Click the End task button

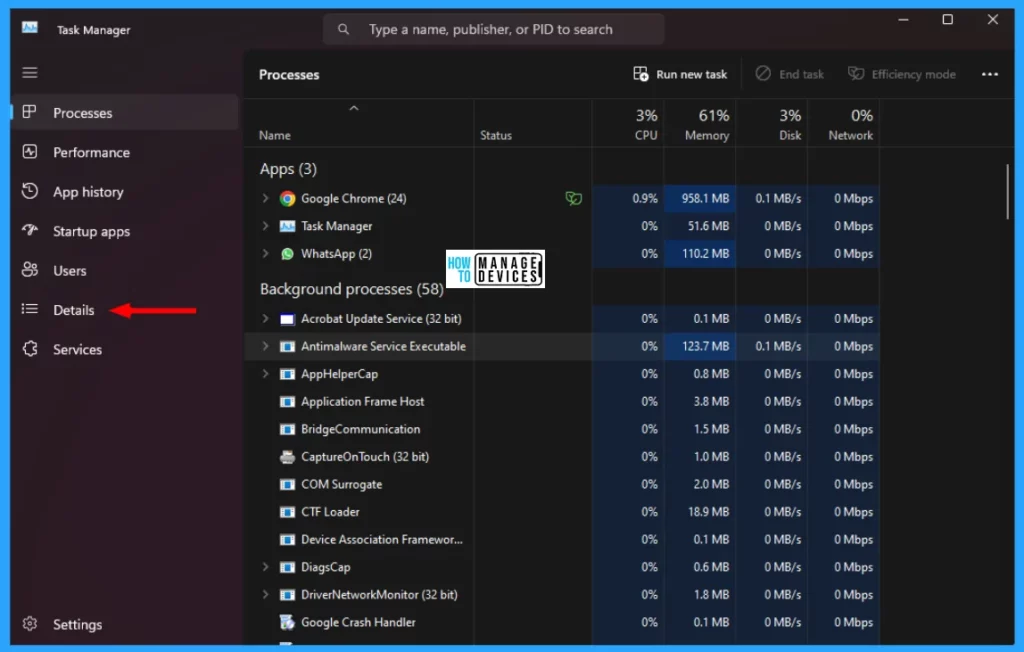(x=790, y=74)
